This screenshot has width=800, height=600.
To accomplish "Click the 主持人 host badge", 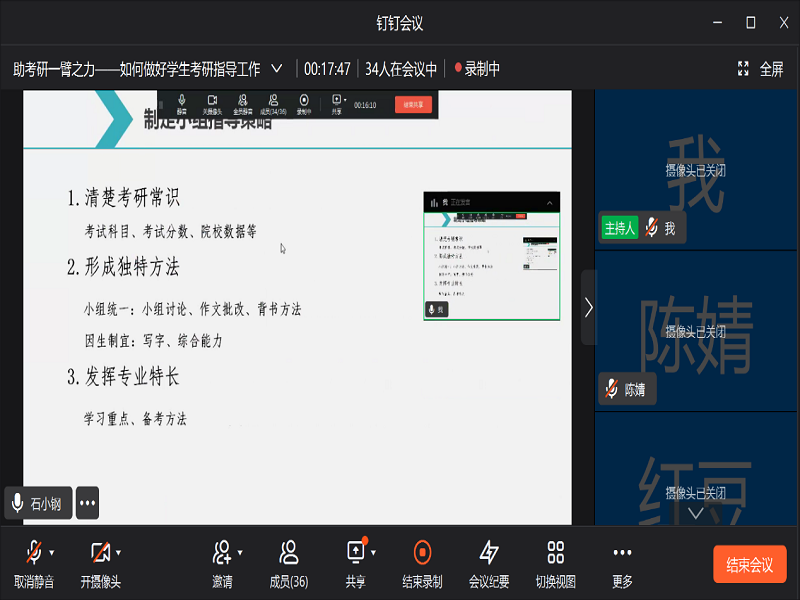I will click(619, 228).
